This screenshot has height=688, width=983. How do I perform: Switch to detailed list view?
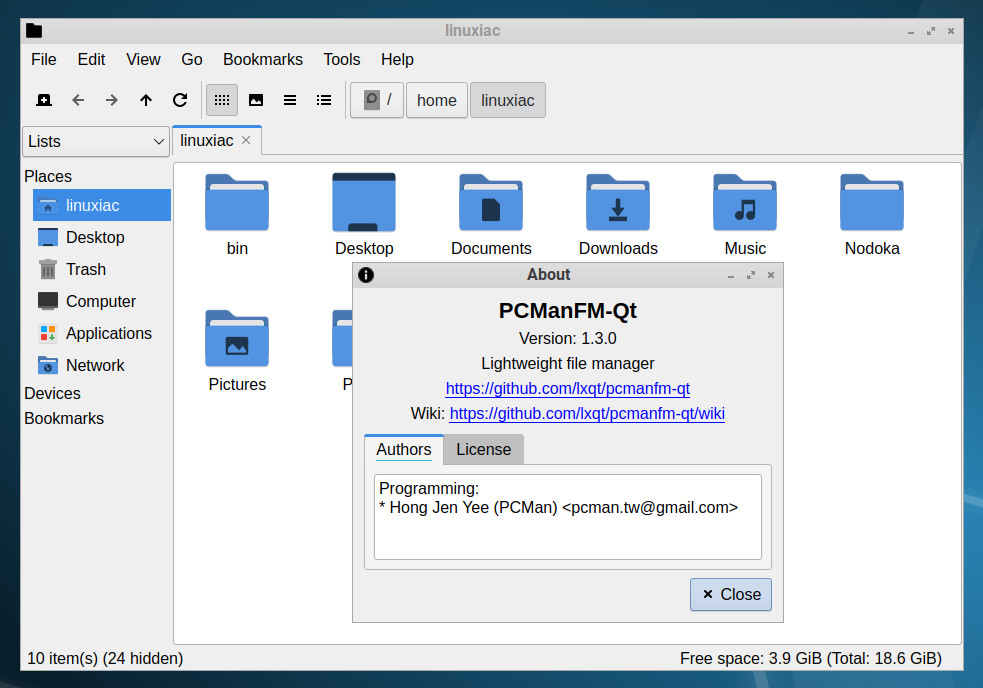click(x=323, y=100)
